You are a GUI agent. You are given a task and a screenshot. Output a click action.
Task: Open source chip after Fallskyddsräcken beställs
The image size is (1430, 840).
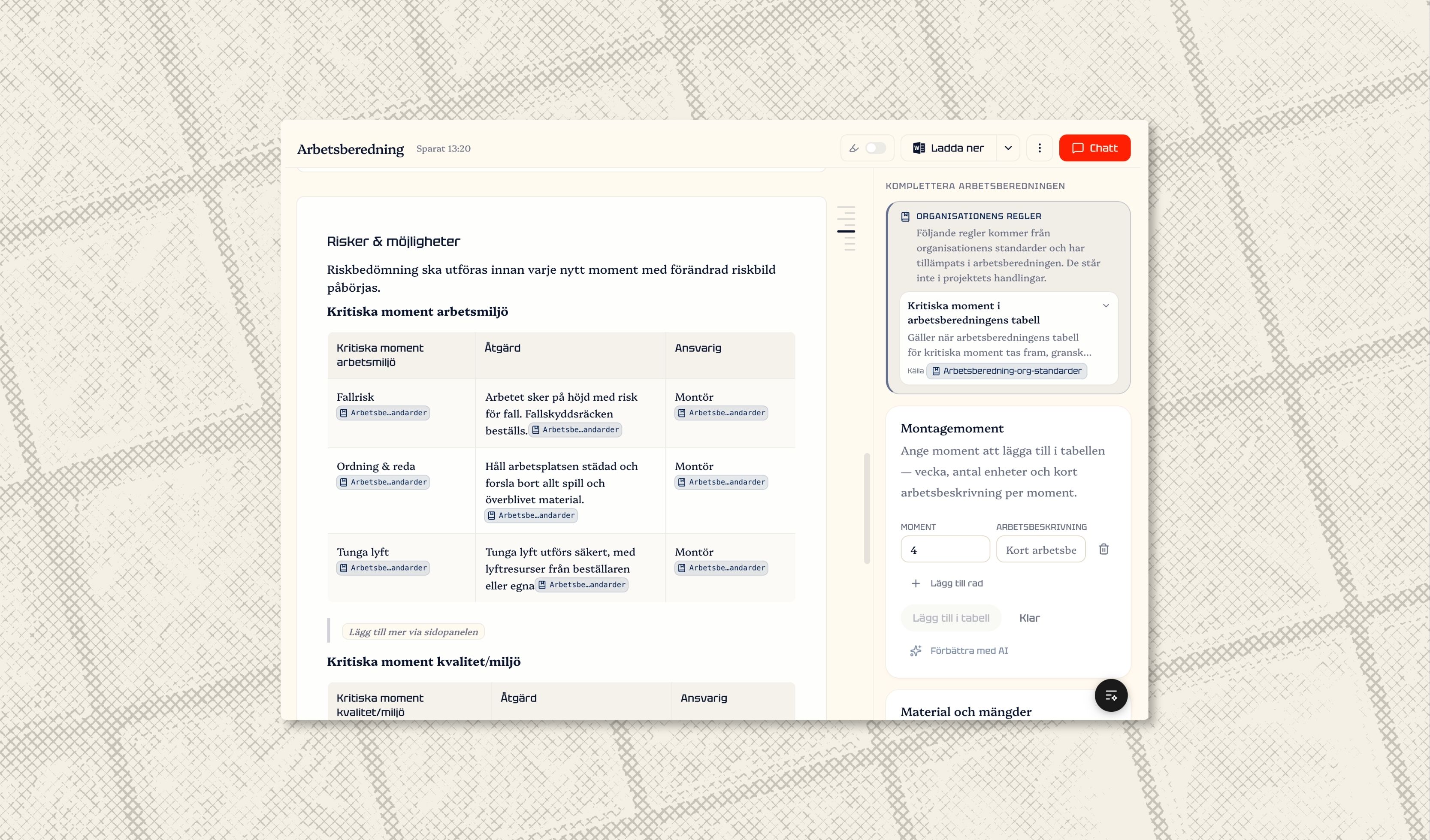pos(575,429)
